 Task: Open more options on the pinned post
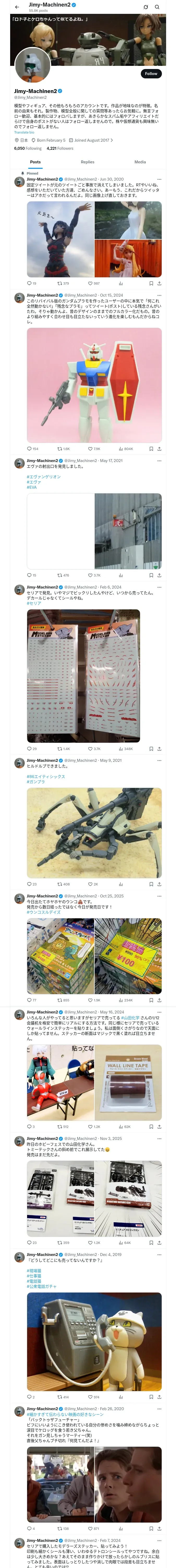pyautogui.click(x=159, y=180)
